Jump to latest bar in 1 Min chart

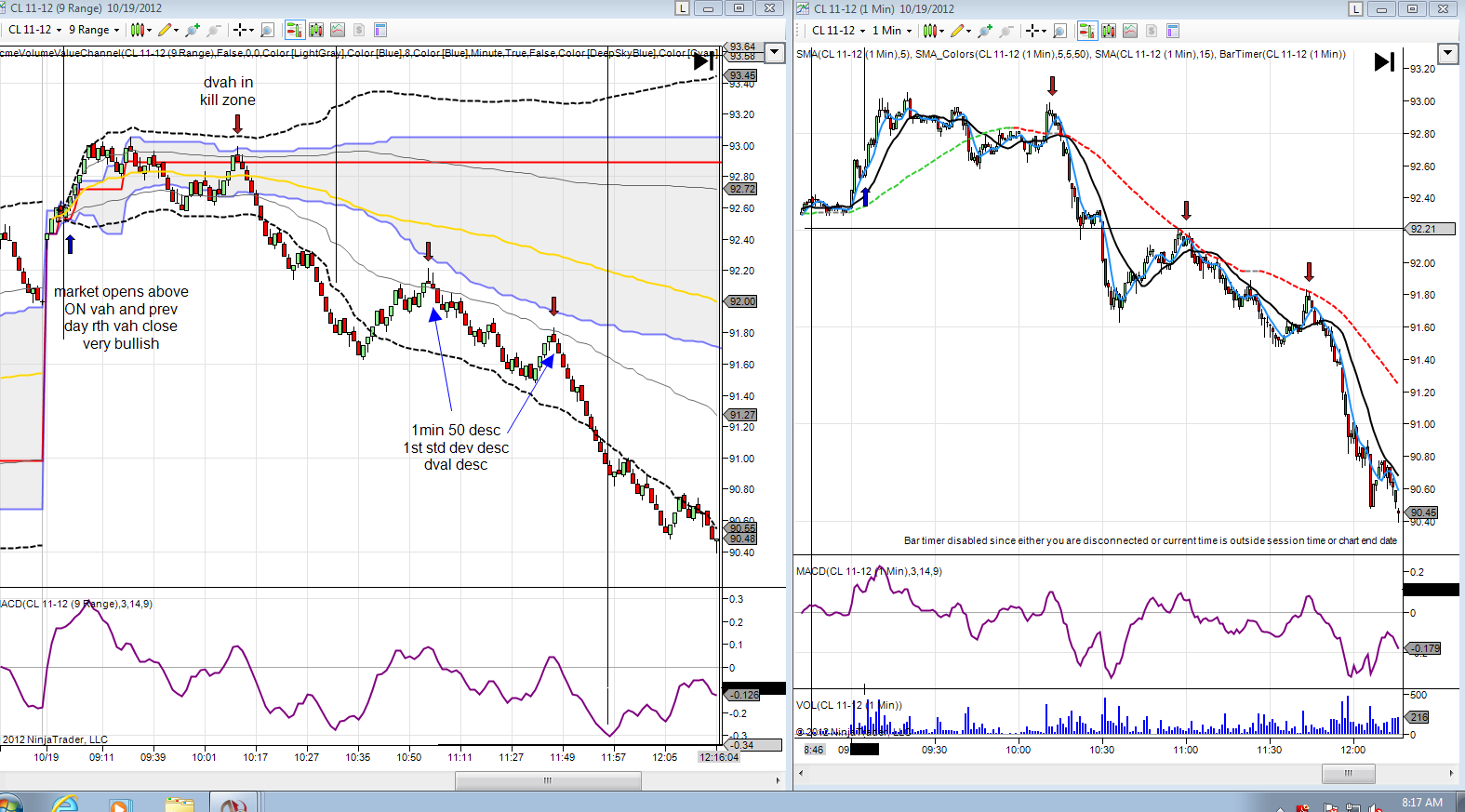[x=1384, y=62]
